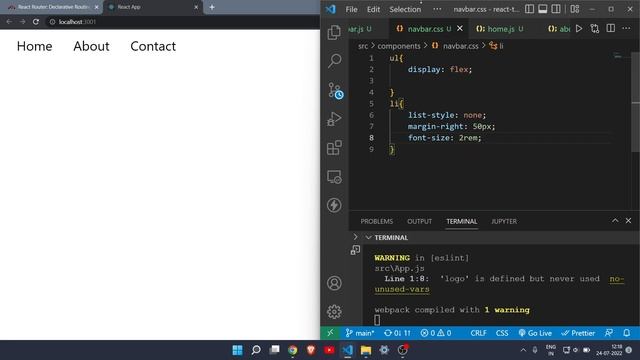Close the bottom panel
Viewport: 640px width, 360px height.
point(628,220)
